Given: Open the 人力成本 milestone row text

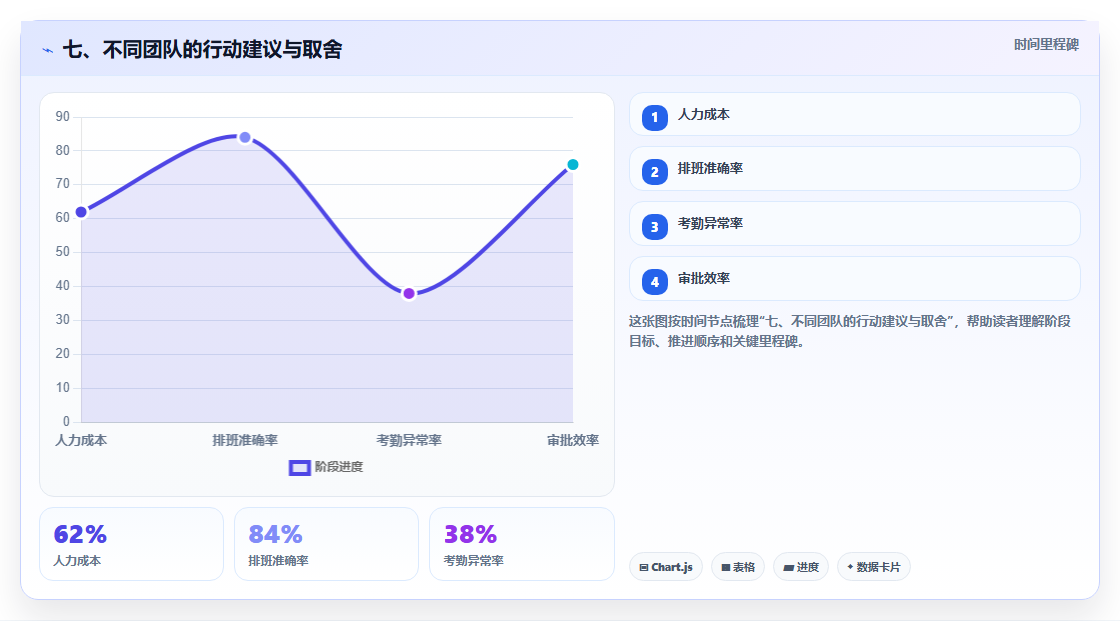Looking at the screenshot, I should (x=704, y=114).
